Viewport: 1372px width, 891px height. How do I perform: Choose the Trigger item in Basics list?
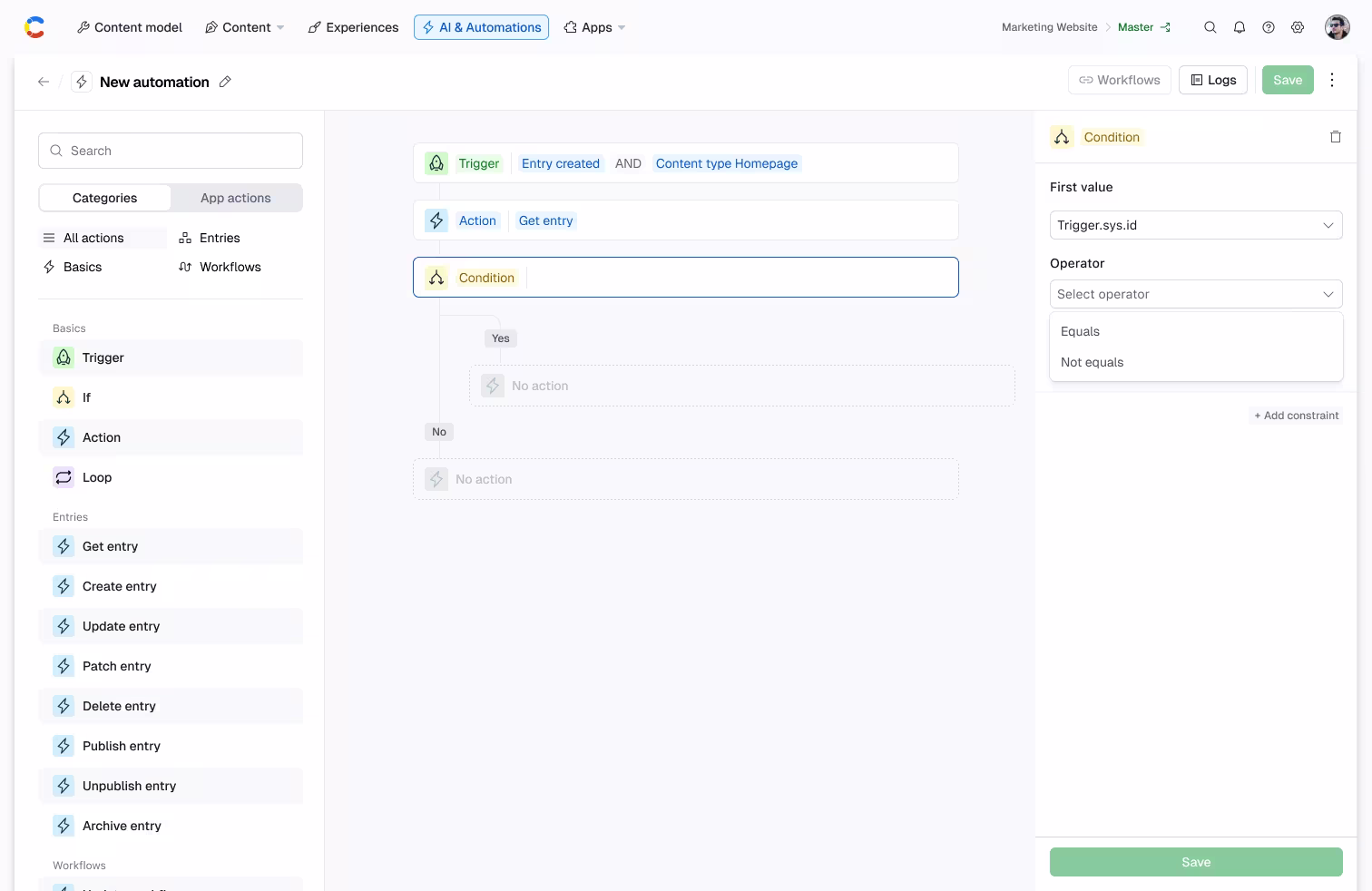pos(171,357)
